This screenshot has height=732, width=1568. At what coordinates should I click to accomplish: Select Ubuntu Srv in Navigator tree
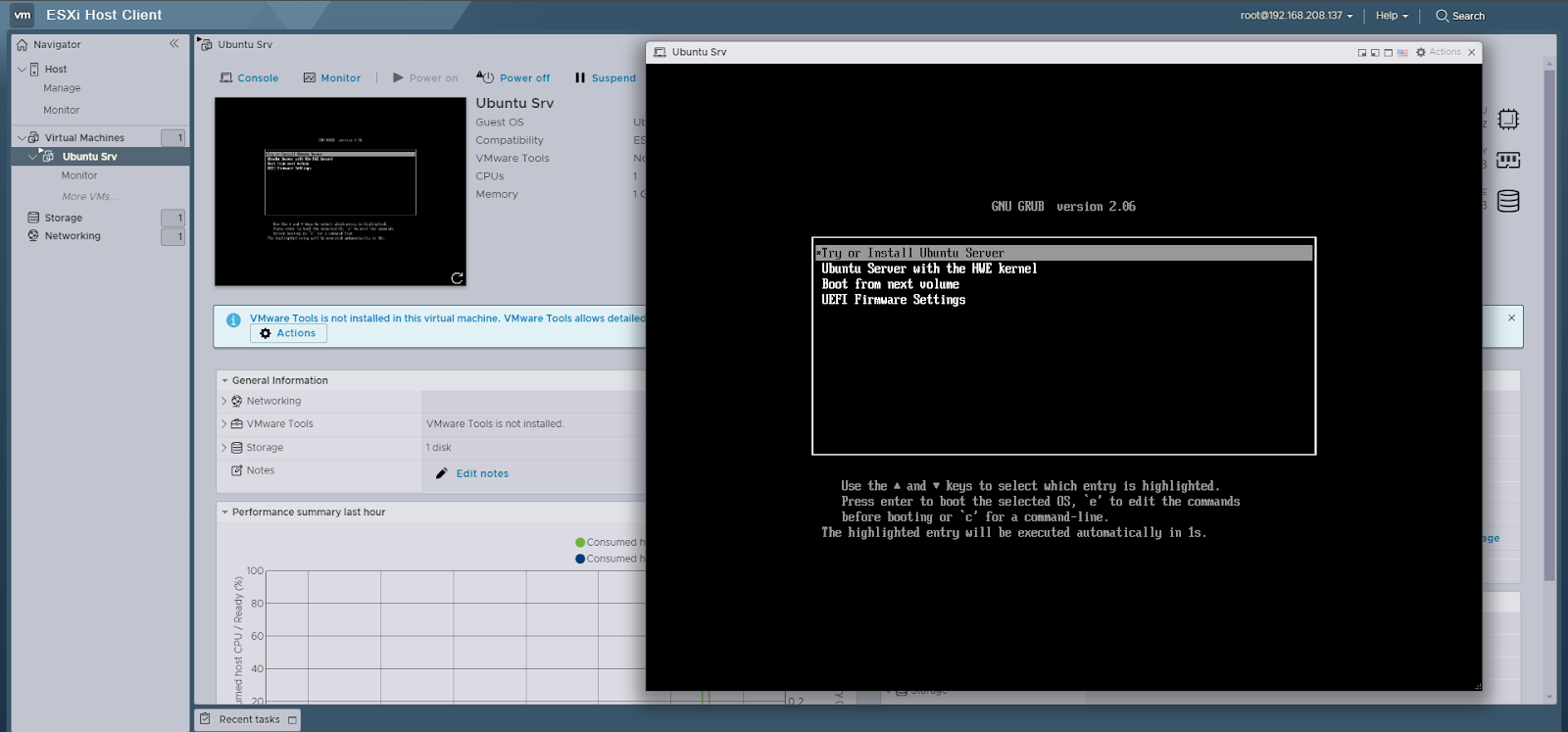click(x=89, y=157)
